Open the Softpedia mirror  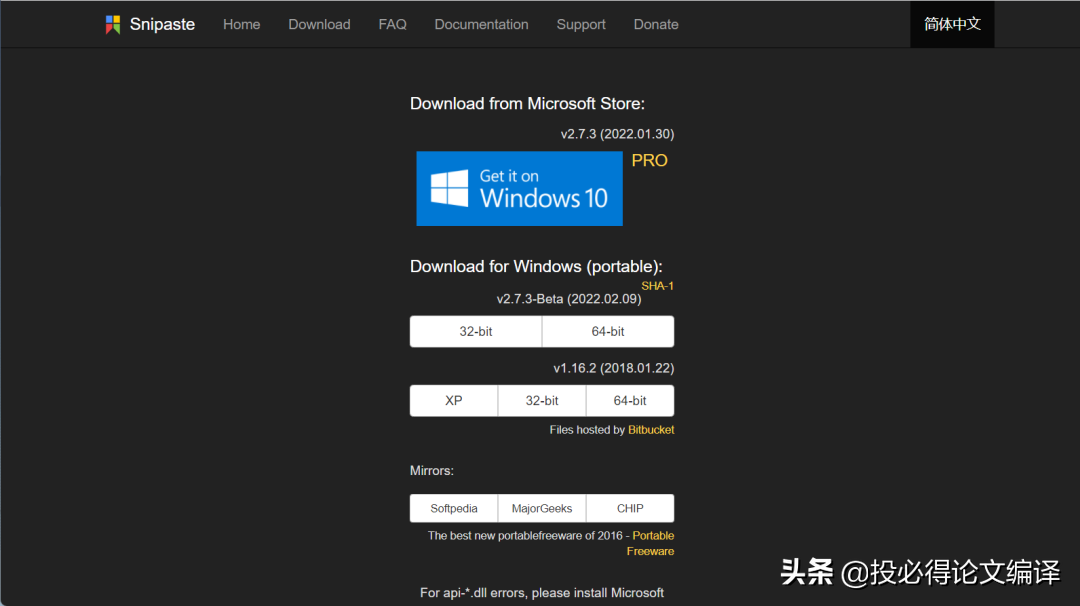[x=454, y=508]
